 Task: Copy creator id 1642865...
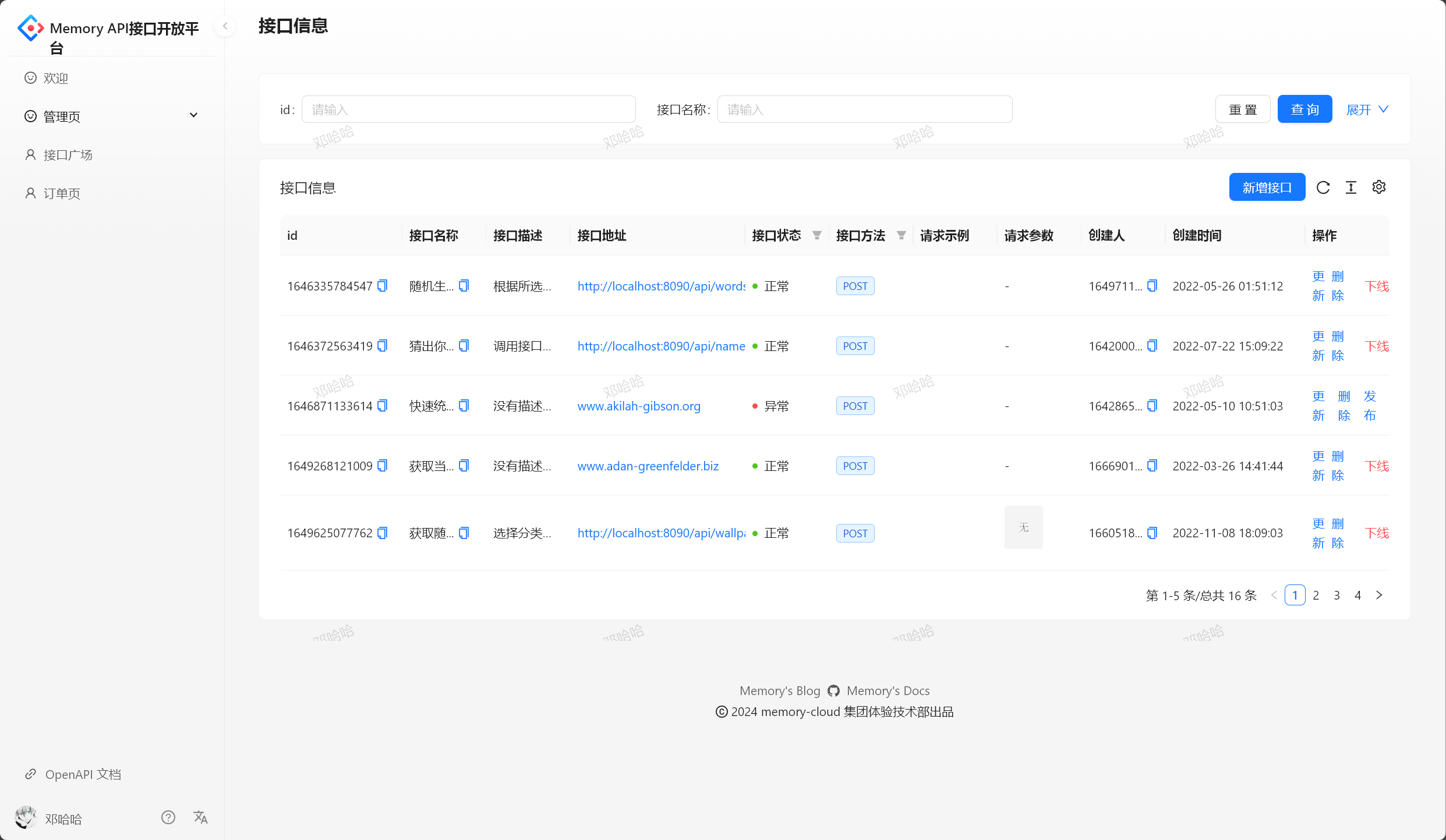pos(1152,406)
